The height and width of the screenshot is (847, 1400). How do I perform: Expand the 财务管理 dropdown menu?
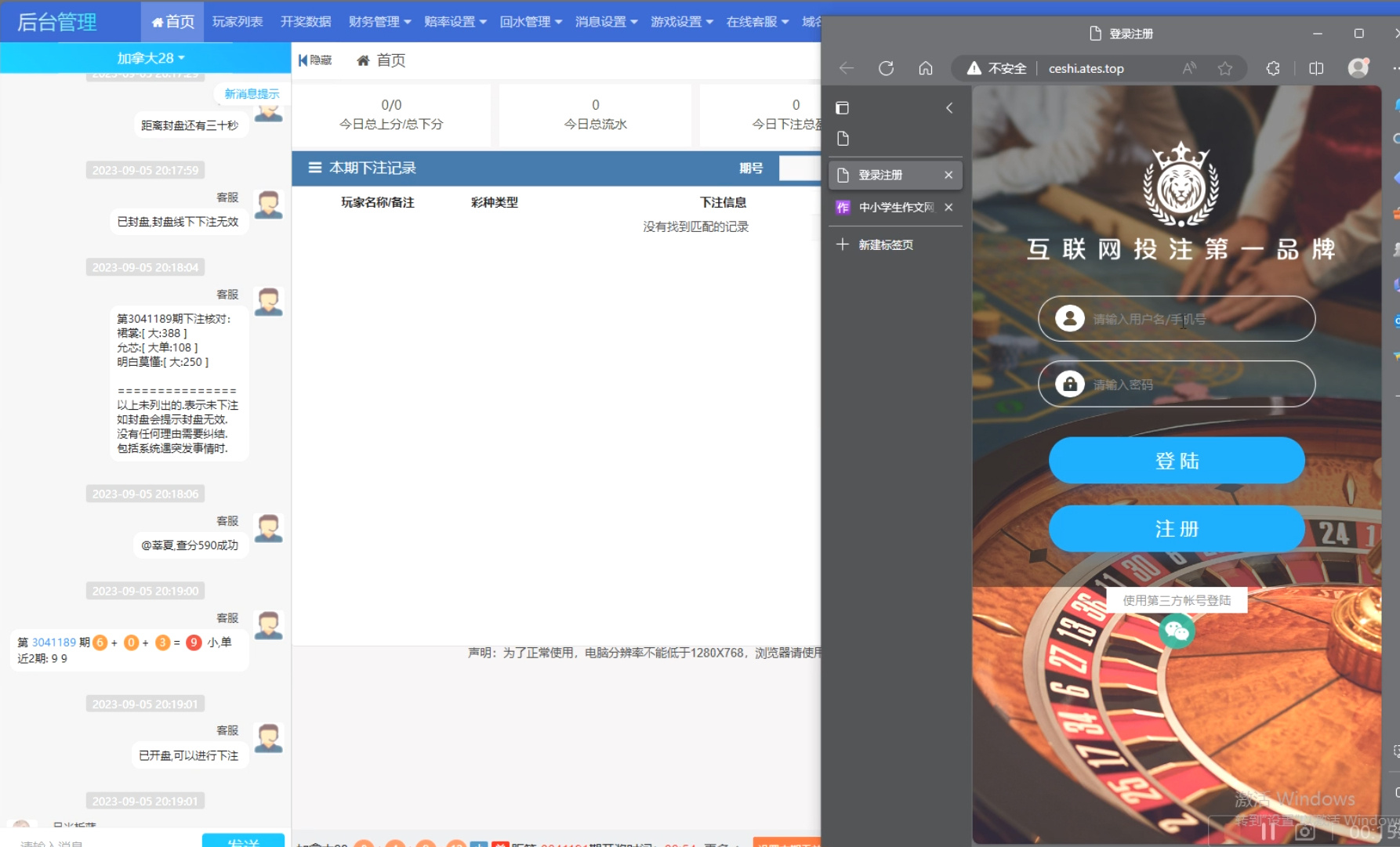pyautogui.click(x=379, y=21)
